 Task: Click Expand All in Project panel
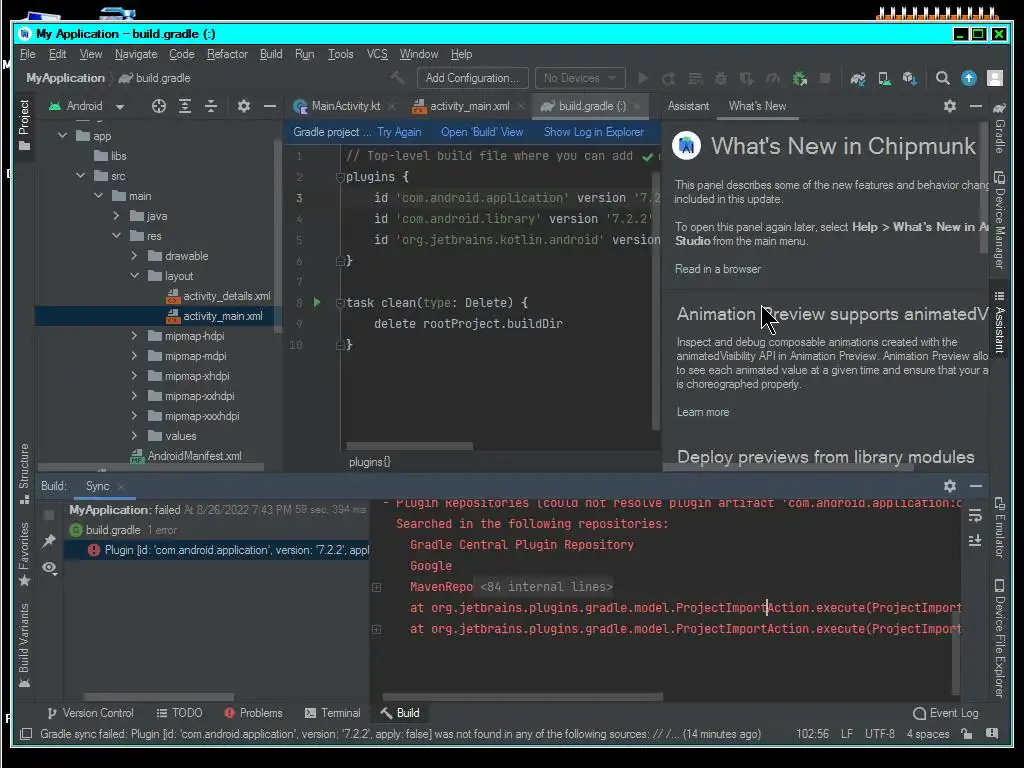[185, 106]
